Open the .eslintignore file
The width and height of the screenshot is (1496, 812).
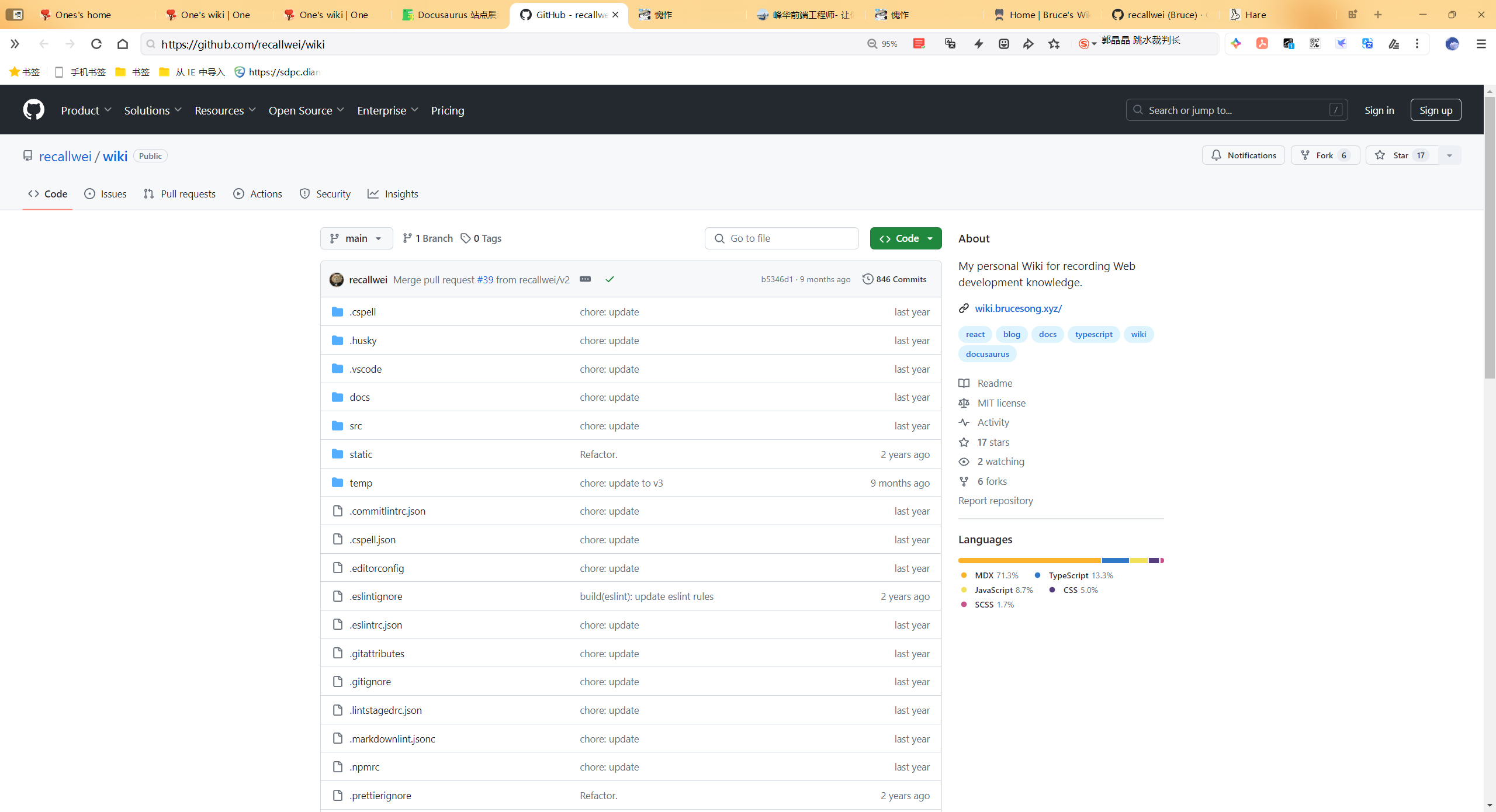coord(376,596)
